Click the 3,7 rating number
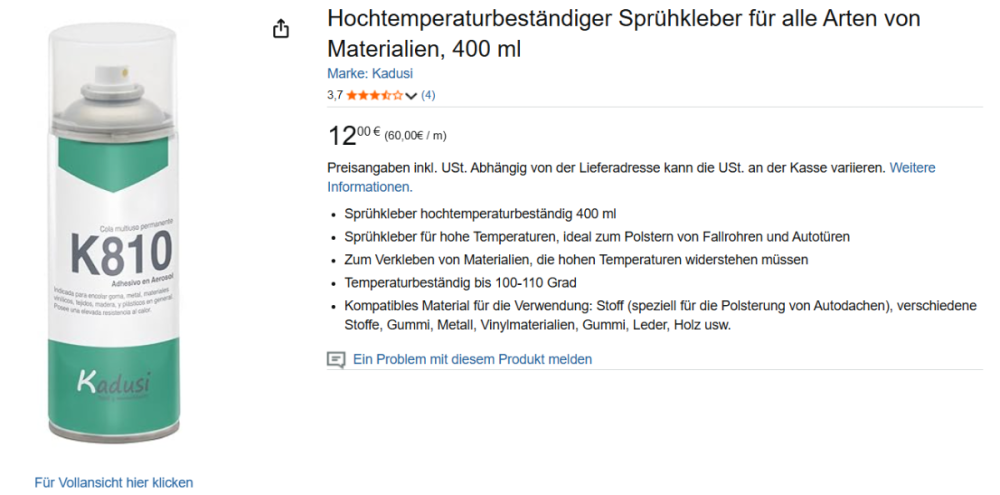1000x495 pixels. 335,96
